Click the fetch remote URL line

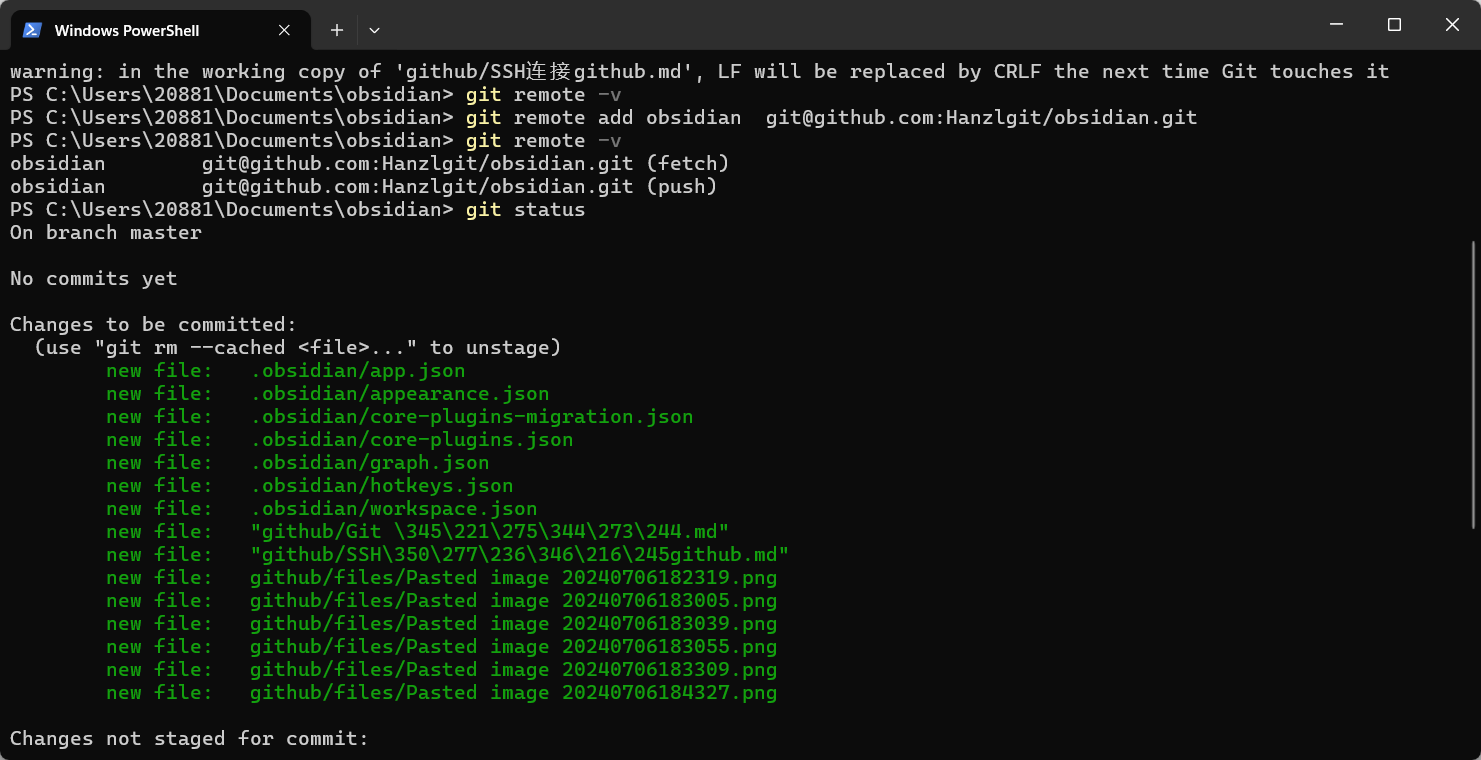click(x=369, y=164)
